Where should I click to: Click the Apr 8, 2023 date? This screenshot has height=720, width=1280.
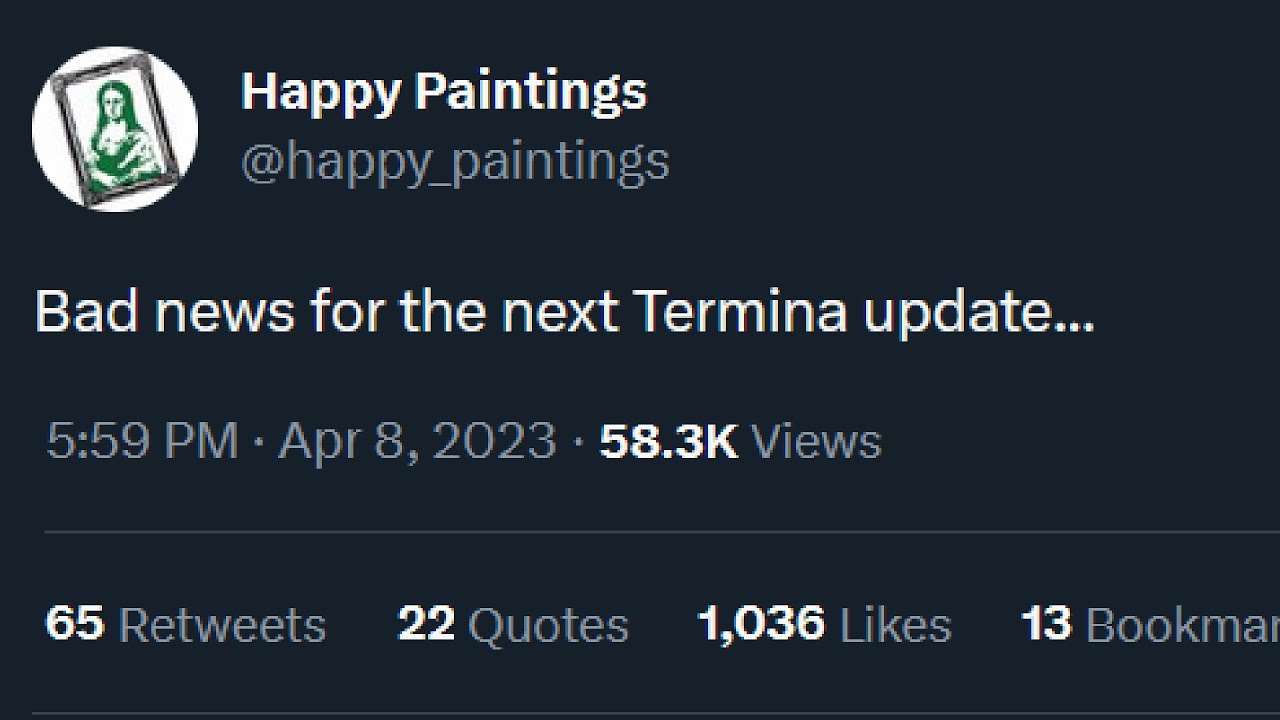coord(417,441)
